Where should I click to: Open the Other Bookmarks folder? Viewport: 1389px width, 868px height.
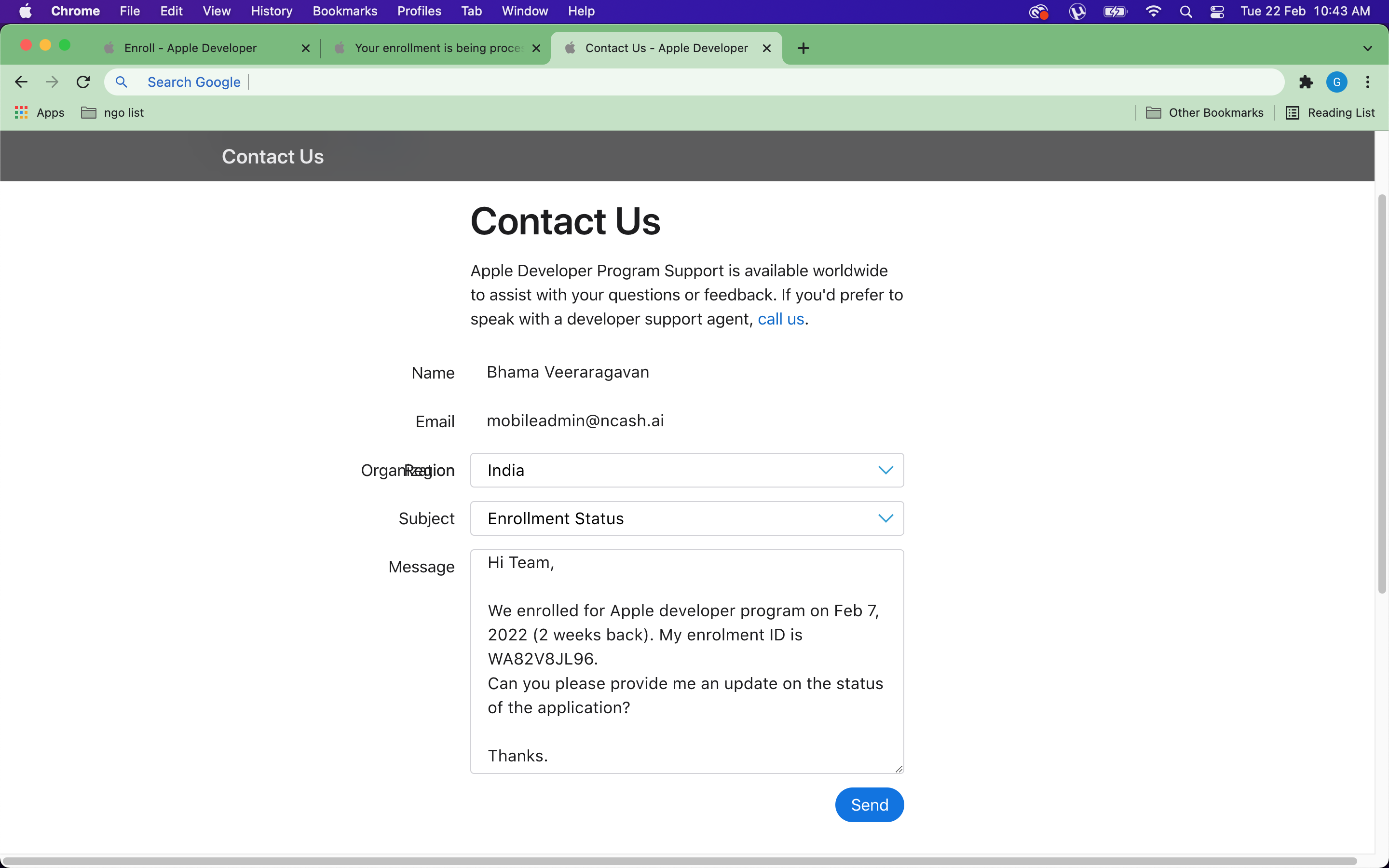tap(1205, 112)
